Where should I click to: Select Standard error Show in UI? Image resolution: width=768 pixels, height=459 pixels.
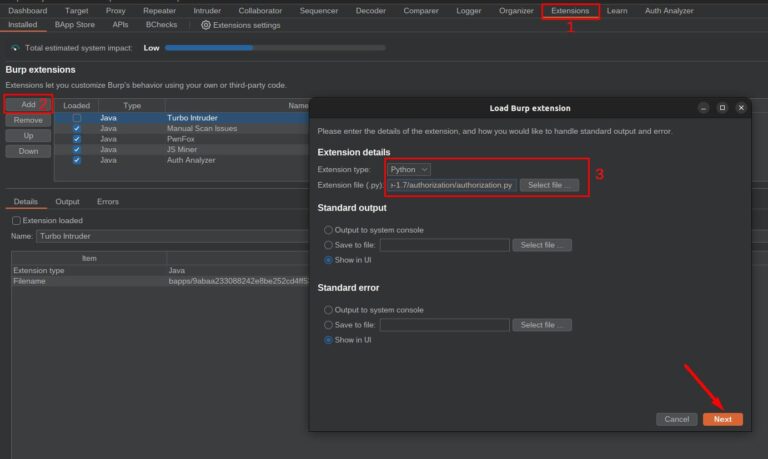point(328,340)
